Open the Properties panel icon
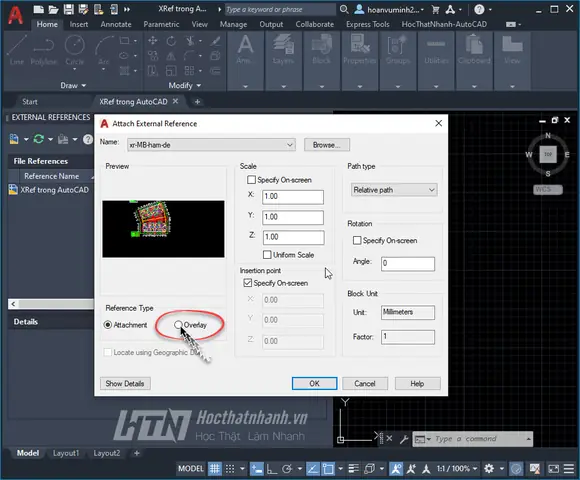Image resolution: width=580 pixels, height=480 pixels. point(360,49)
